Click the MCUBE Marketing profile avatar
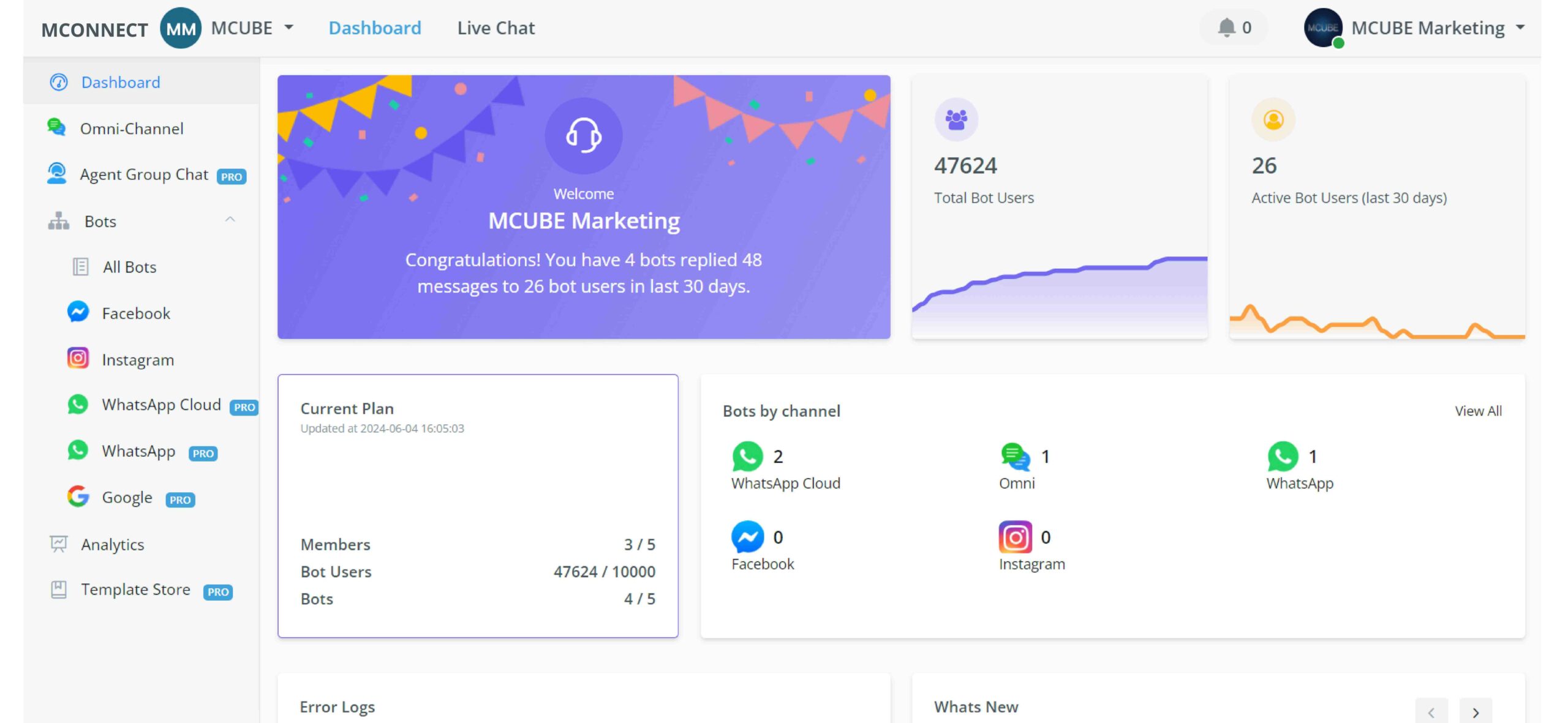The height and width of the screenshot is (723, 1568). tap(1326, 27)
